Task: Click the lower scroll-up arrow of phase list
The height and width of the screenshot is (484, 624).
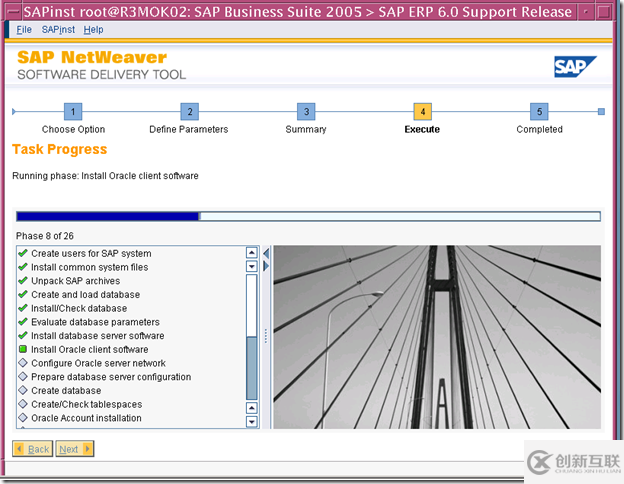Action: click(x=252, y=408)
